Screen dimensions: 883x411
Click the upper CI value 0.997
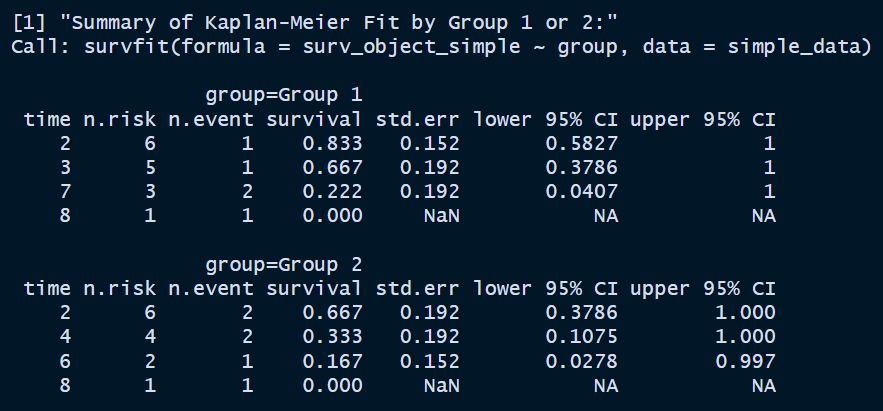coord(746,361)
